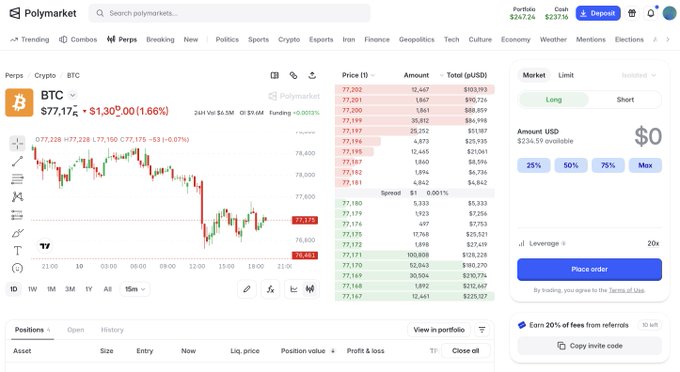This screenshot has height=372, width=680.
Task: Click Copy invite code button
Action: coord(589,346)
